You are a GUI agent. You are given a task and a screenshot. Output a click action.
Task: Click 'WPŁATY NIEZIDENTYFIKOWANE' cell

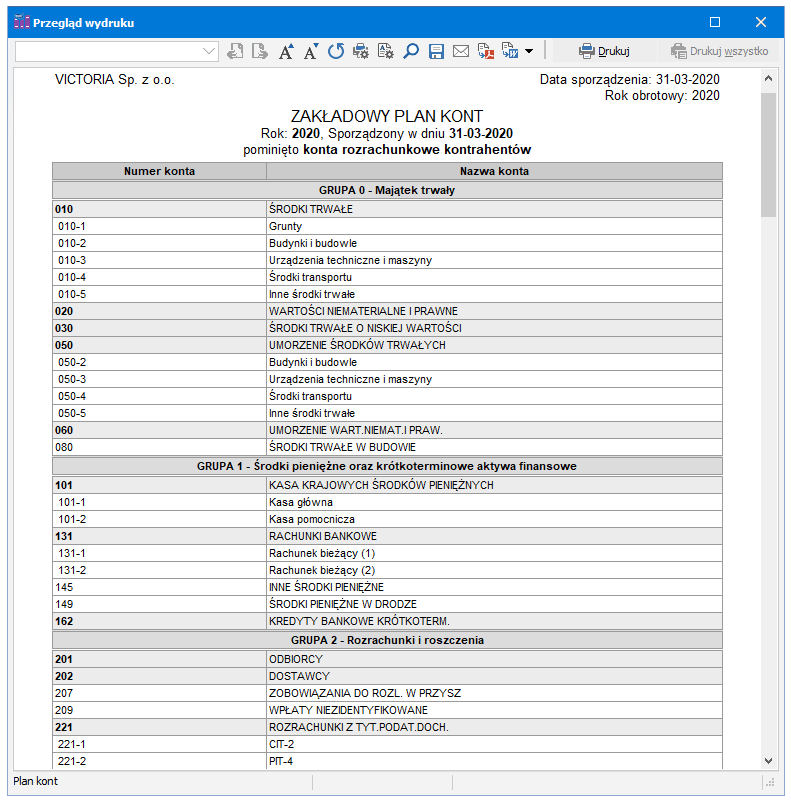pyautogui.click(x=494, y=710)
